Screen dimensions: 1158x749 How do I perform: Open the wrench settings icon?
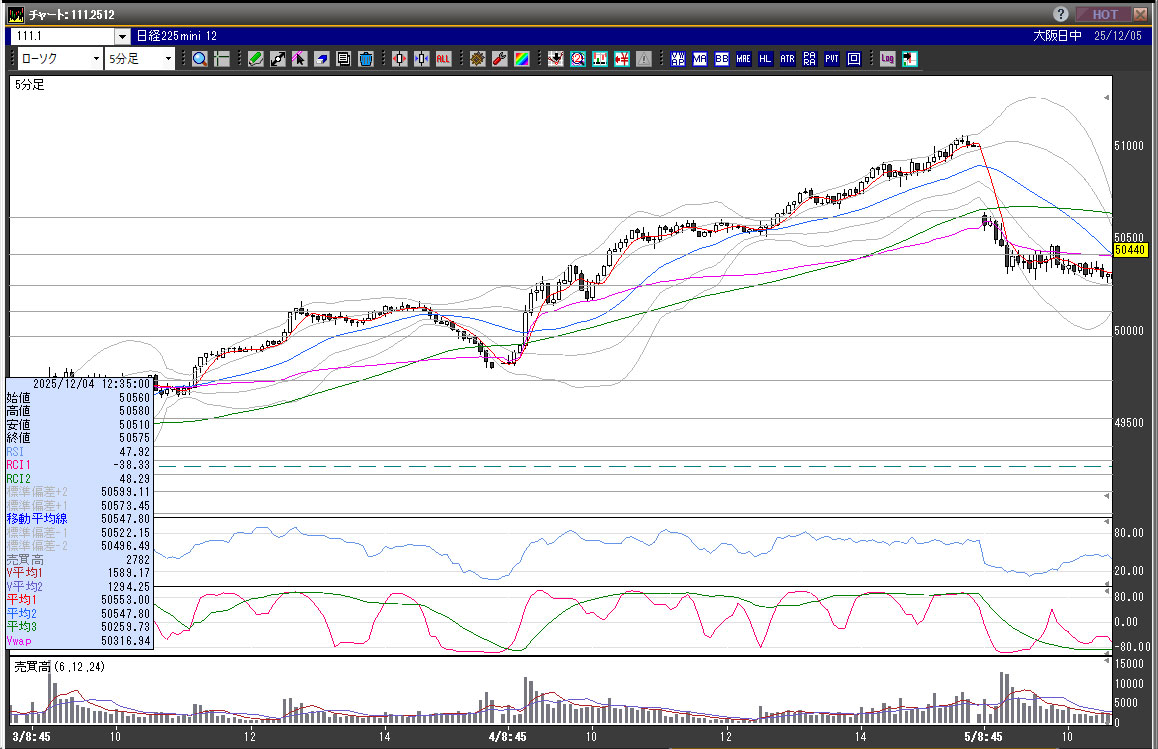500,59
